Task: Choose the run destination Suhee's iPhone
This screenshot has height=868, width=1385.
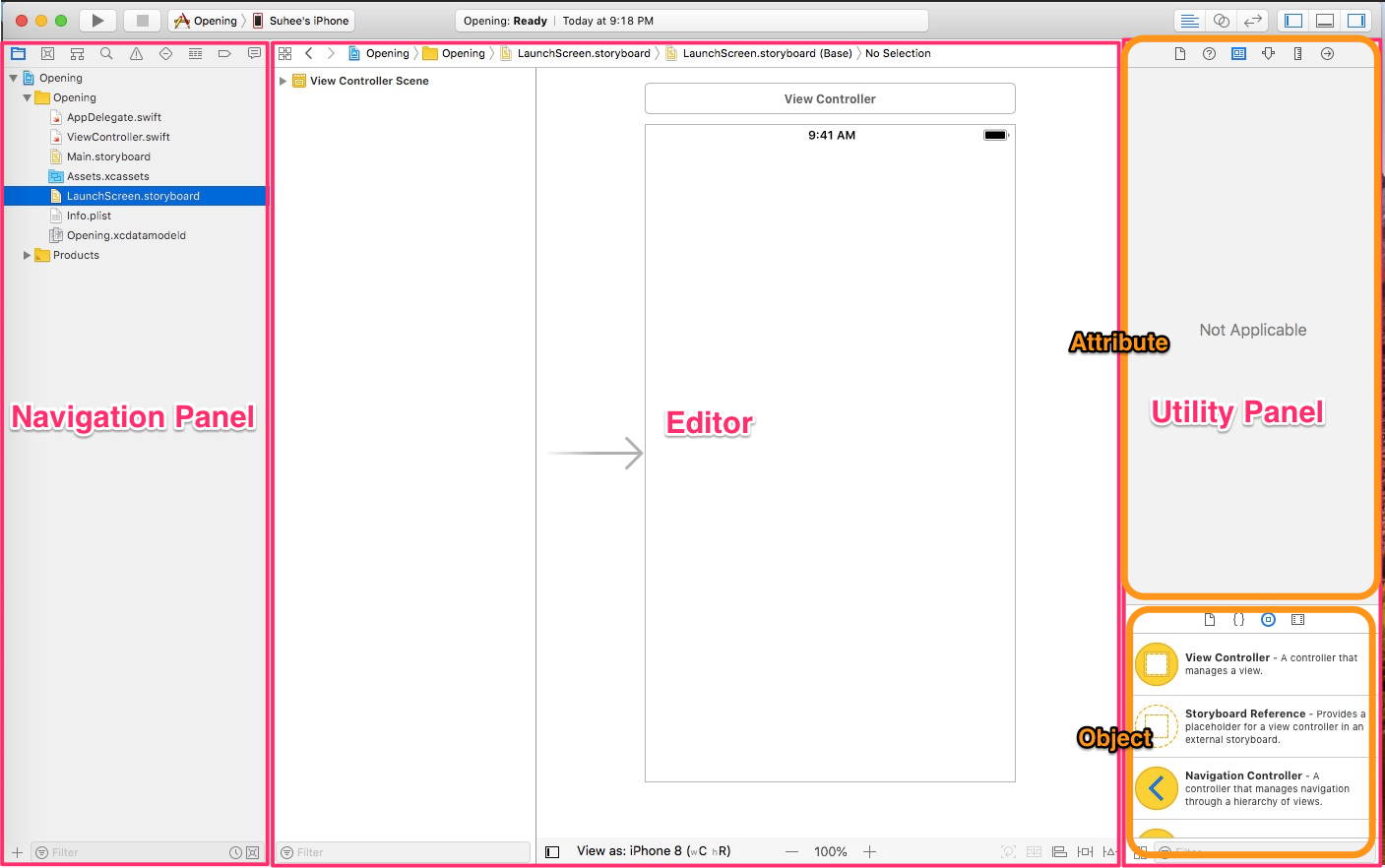Action: pyautogui.click(x=301, y=21)
